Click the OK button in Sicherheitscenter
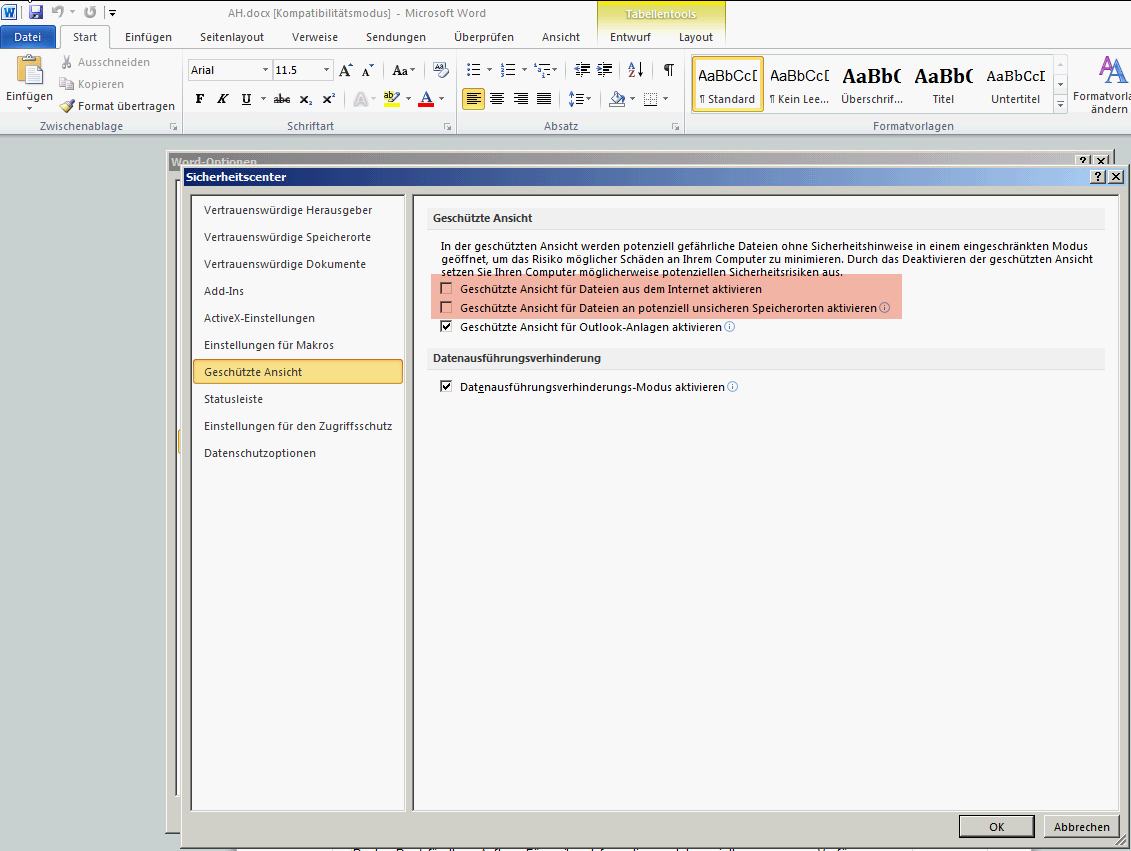 (x=996, y=827)
